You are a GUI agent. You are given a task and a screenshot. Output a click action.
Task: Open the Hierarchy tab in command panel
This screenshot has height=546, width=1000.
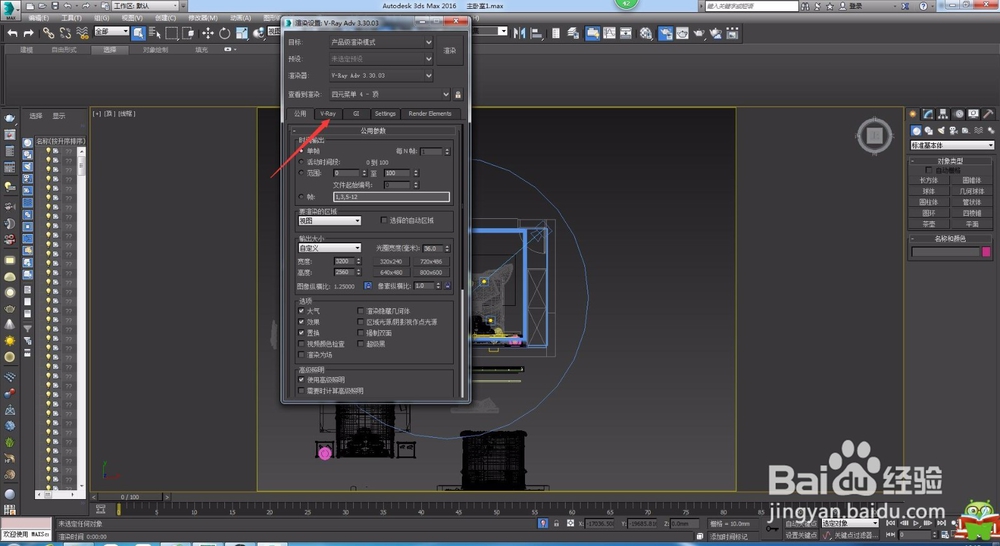pos(943,114)
